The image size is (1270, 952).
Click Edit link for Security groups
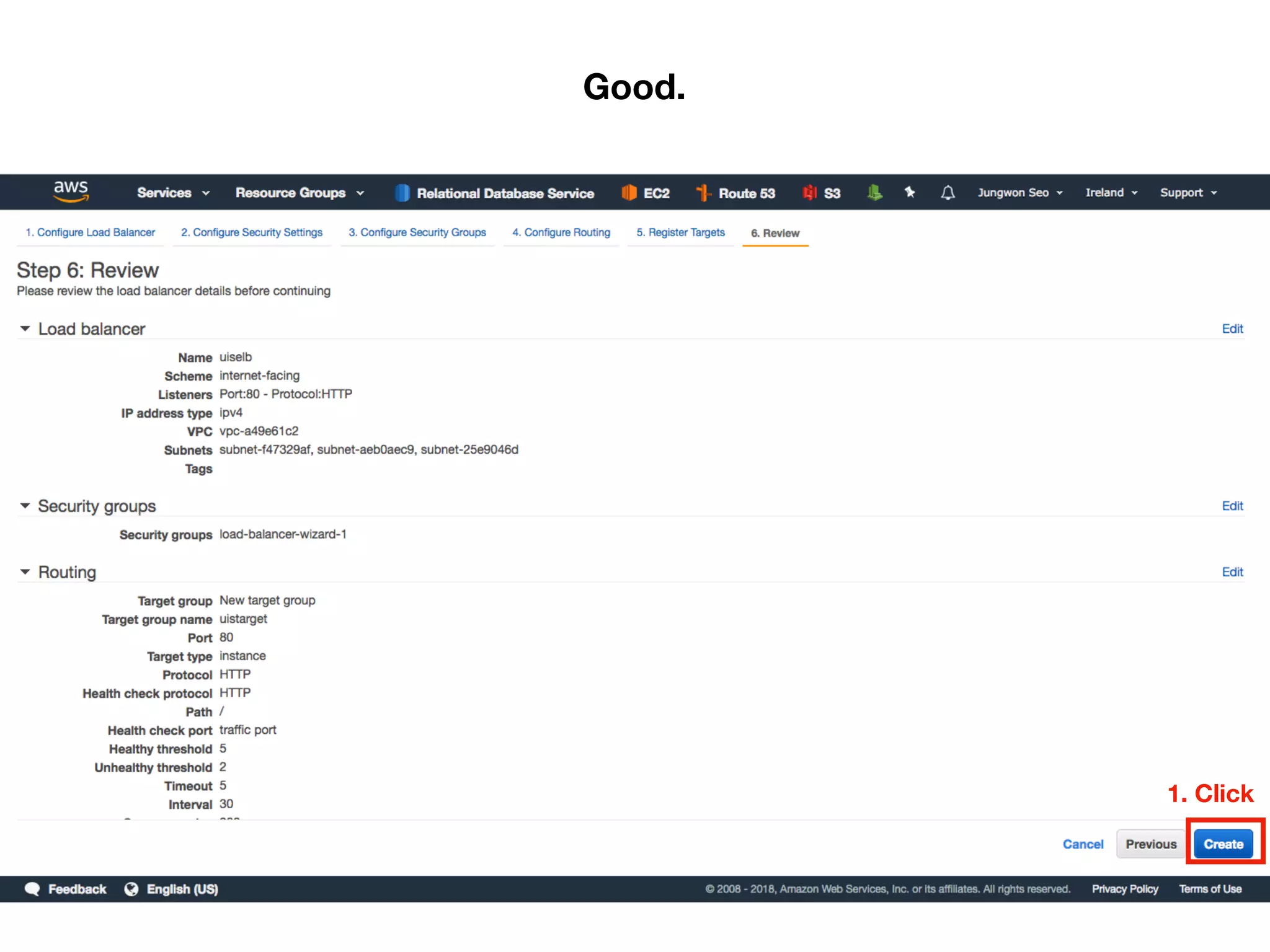[x=1232, y=506]
